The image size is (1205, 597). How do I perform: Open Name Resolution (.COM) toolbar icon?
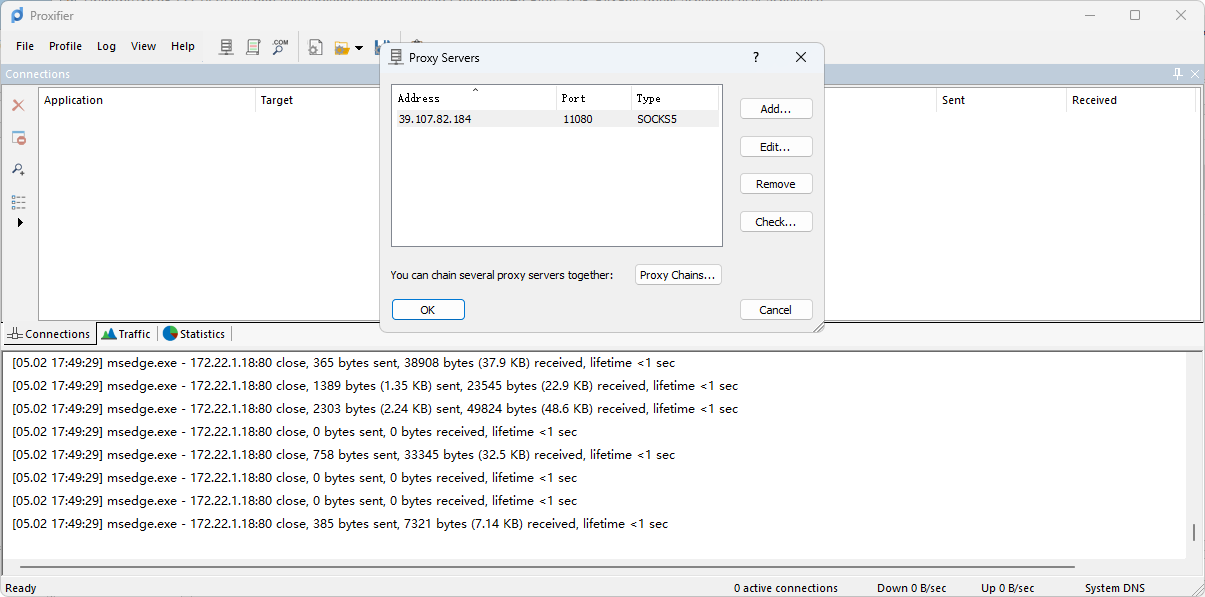[281, 47]
